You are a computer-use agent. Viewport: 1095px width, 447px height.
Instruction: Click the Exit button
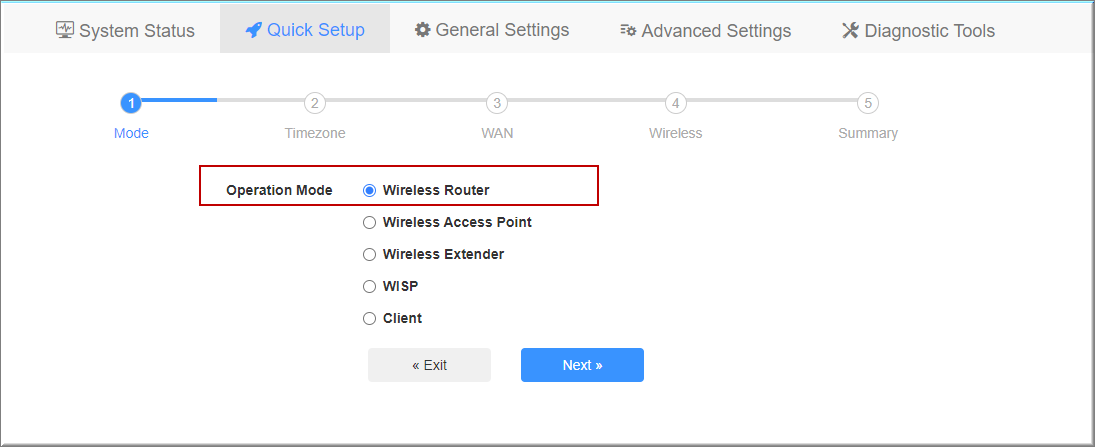pos(429,365)
